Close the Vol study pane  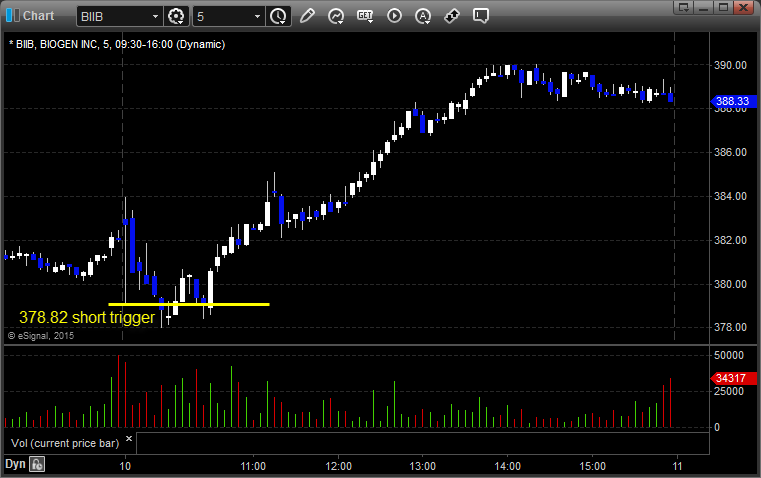pos(129,439)
